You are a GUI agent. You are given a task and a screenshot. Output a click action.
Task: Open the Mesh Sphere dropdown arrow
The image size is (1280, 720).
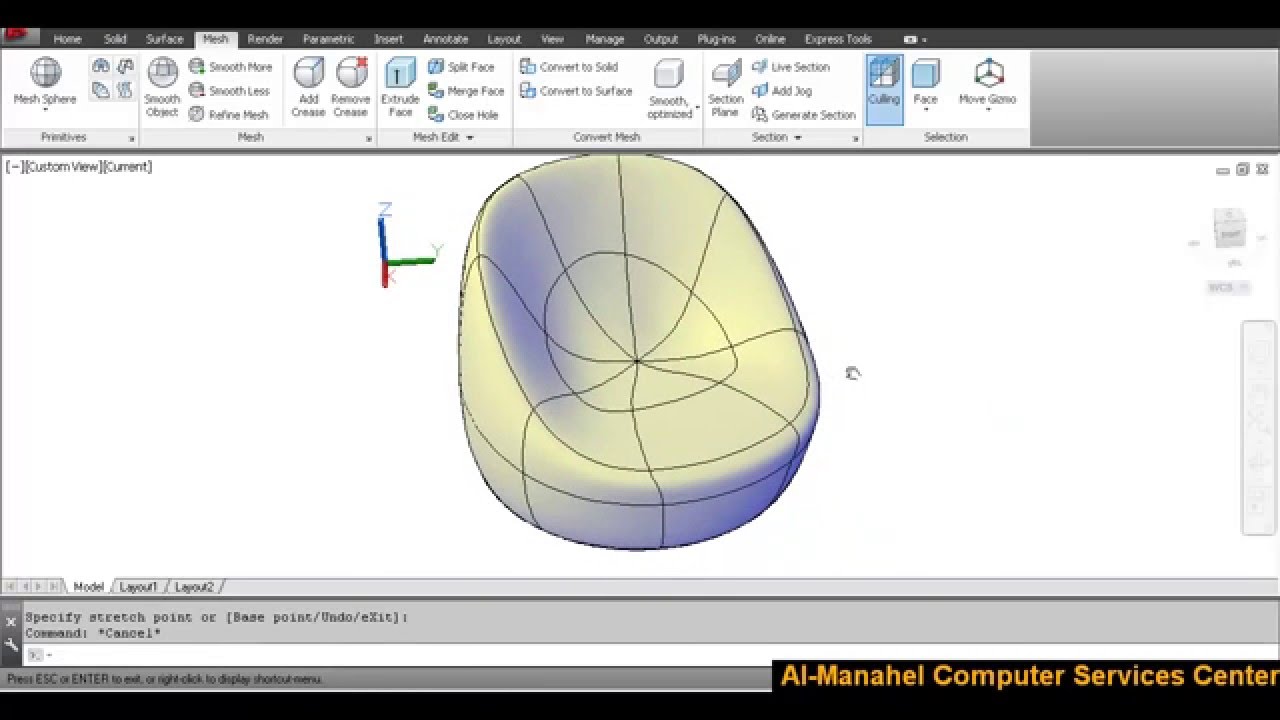tap(45, 110)
